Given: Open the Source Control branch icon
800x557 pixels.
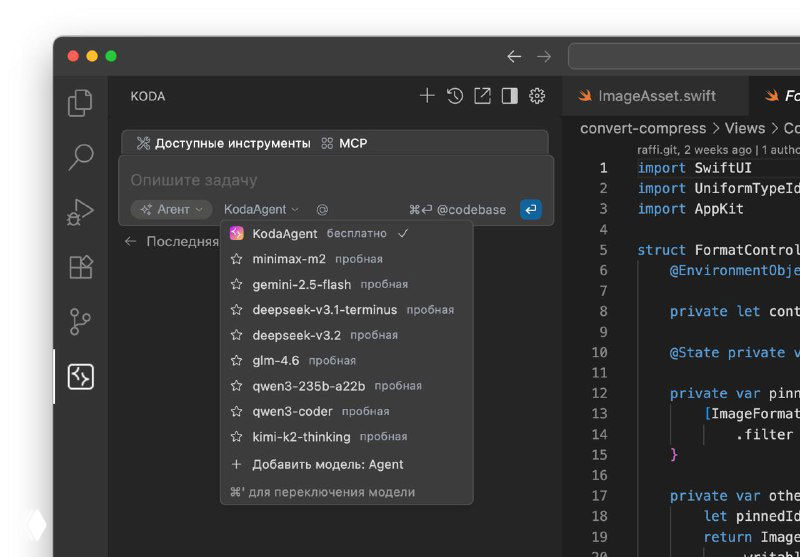Looking at the screenshot, I should click(80, 321).
